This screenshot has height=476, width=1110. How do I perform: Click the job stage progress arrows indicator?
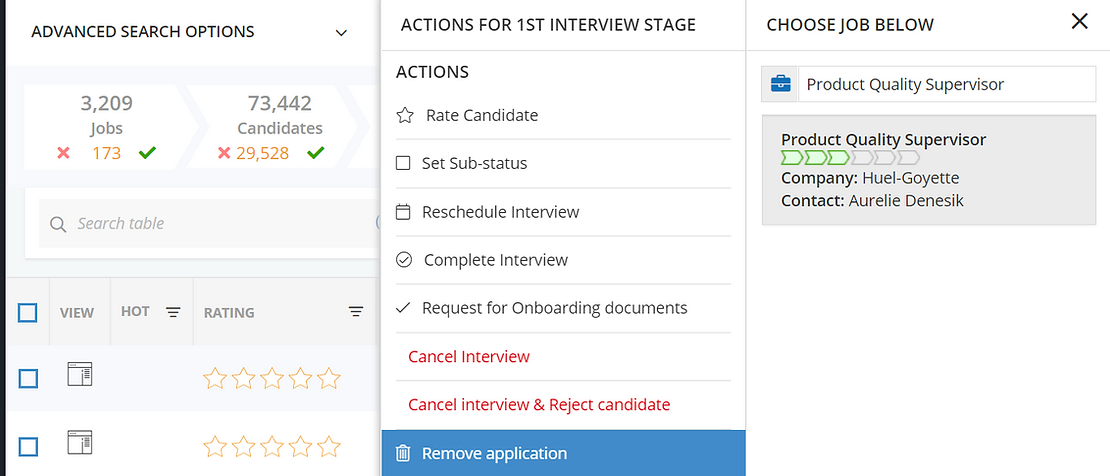click(x=850, y=158)
